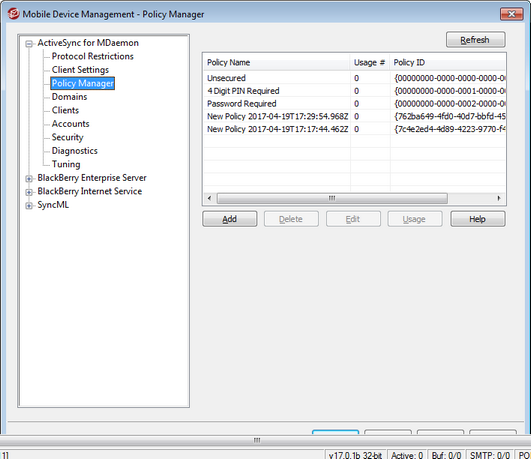The height and width of the screenshot is (459, 531).
Task: Expand the SyncML tree node
Action: click(x=29, y=206)
